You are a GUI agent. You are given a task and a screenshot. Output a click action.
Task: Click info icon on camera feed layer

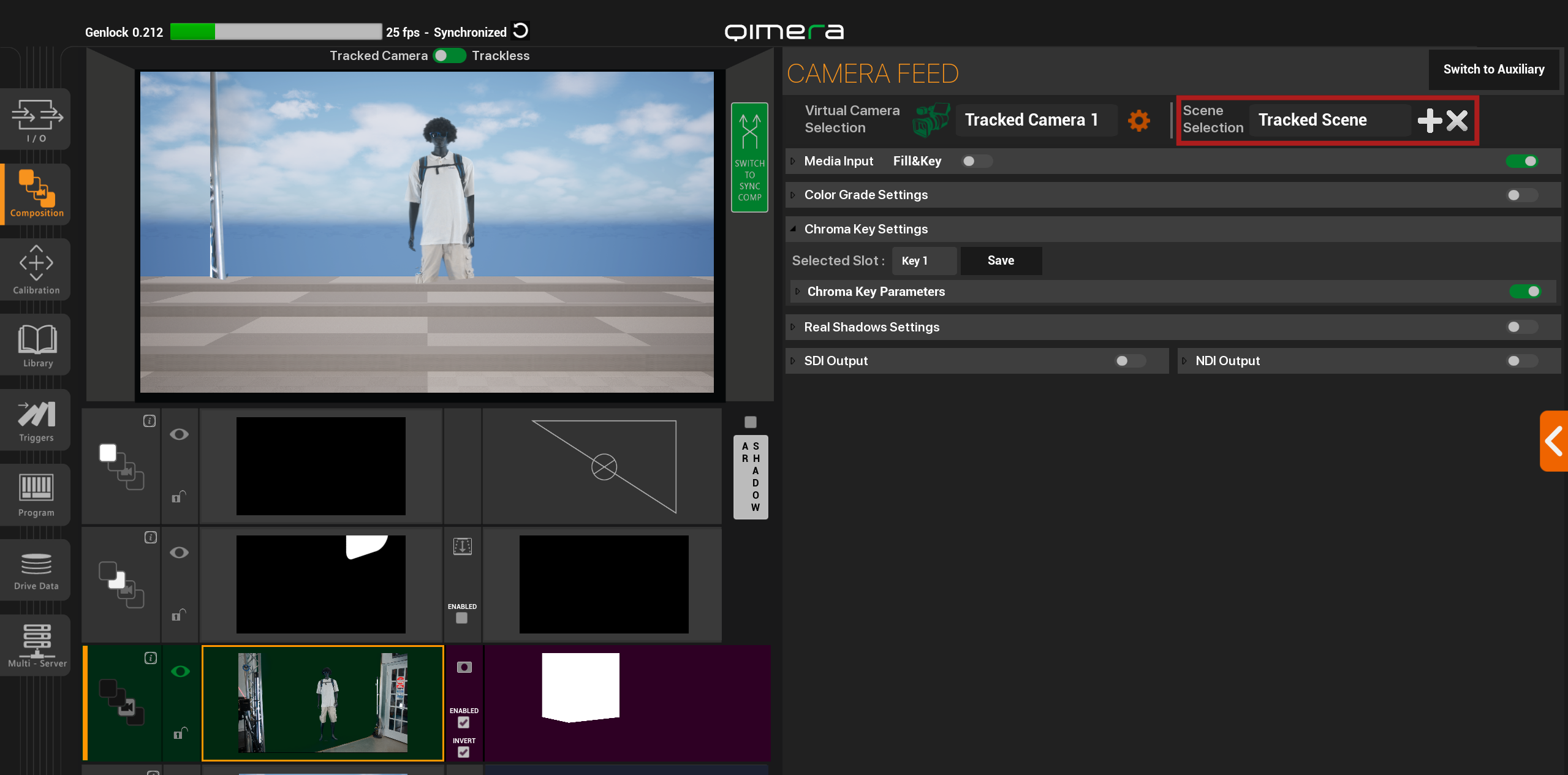point(151,658)
